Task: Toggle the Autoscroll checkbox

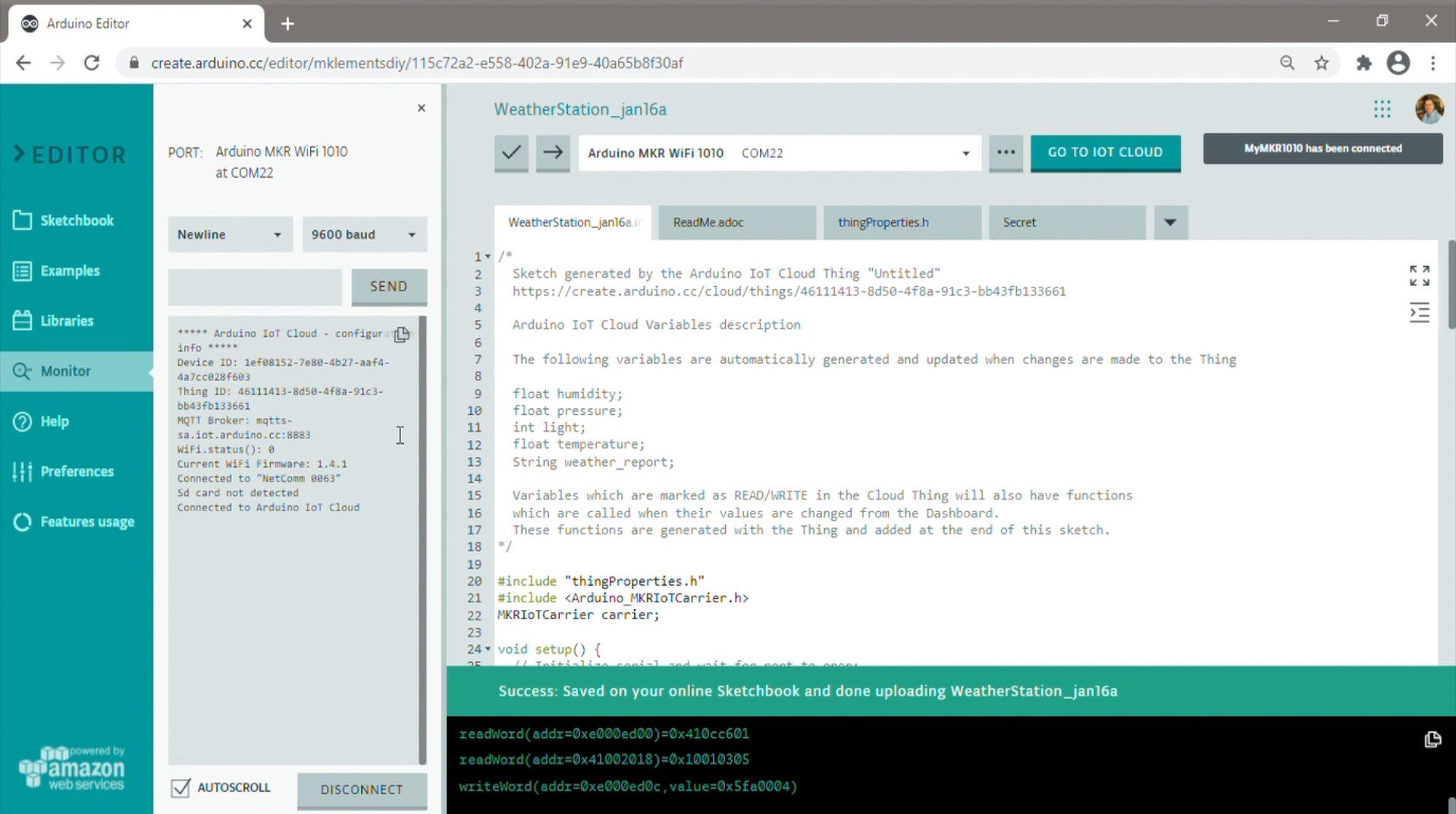Action: pyautogui.click(x=180, y=788)
